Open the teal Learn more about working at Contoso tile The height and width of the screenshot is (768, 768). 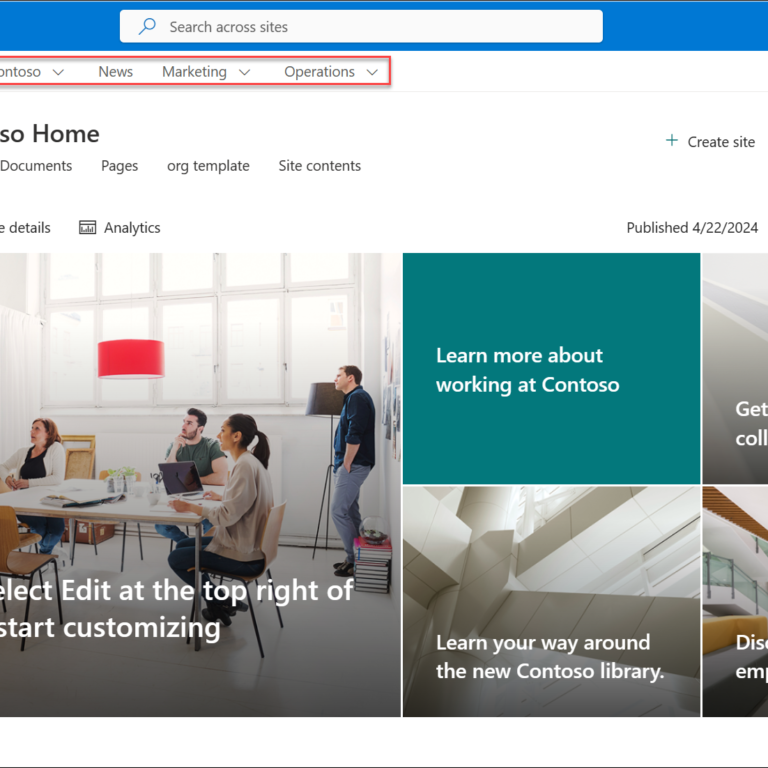[x=551, y=369]
